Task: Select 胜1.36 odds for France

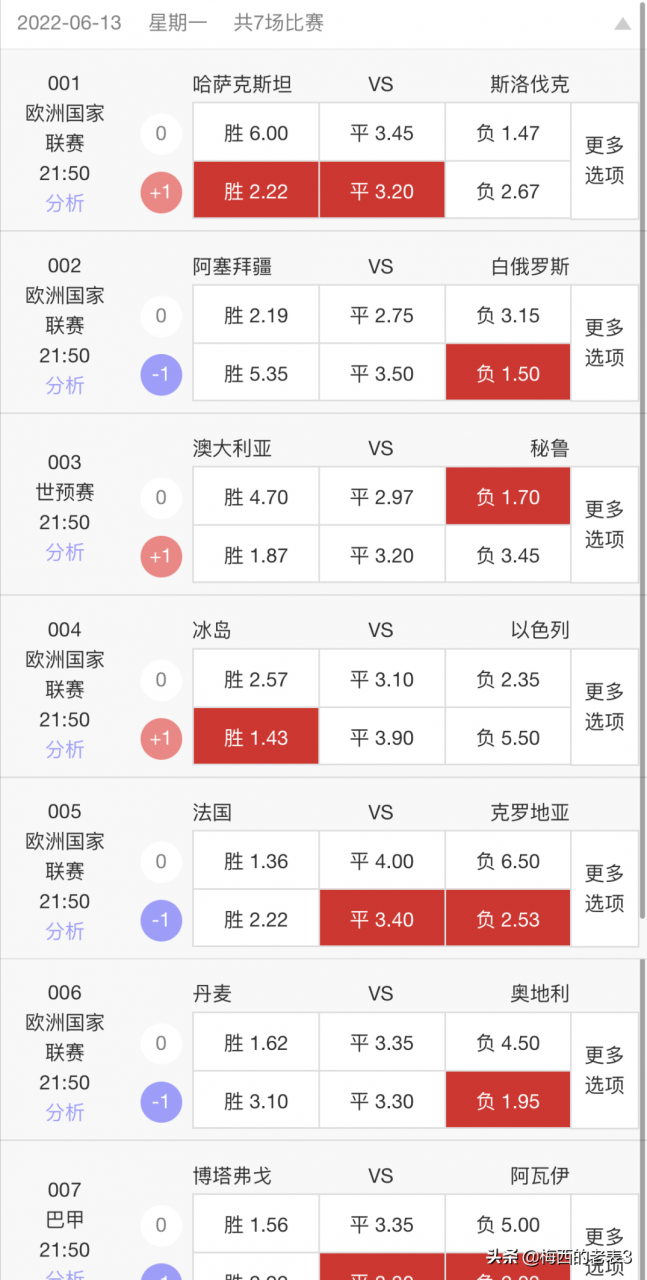Action: pyautogui.click(x=255, y=860)
